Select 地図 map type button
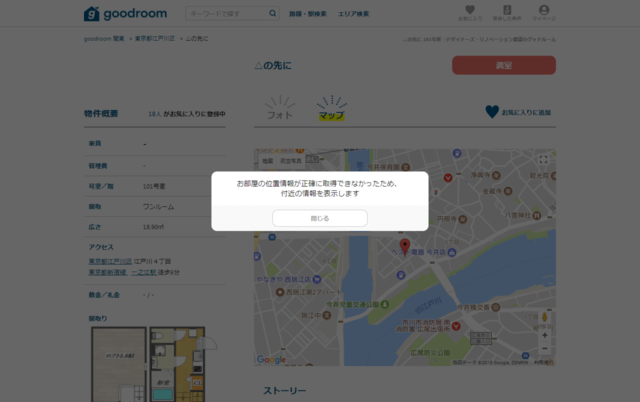Screen dimensions: 640x402 point(267,161)
